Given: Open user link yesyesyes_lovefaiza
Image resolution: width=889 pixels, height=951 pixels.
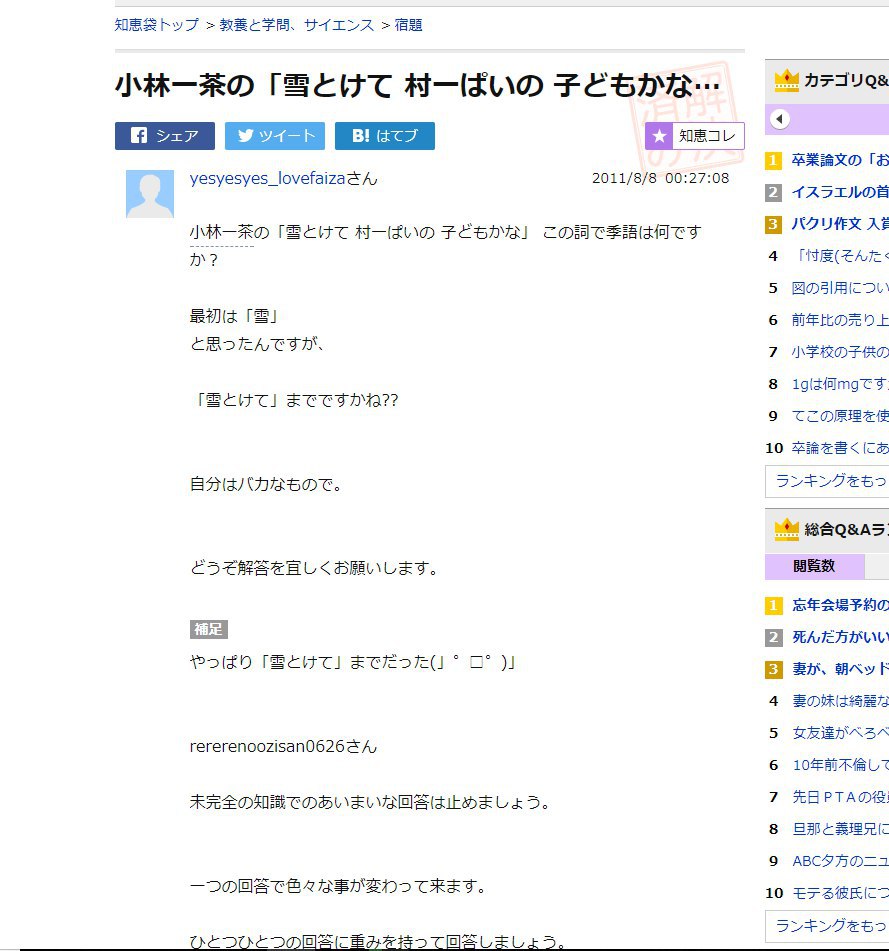Looking at the screenshot, I should (267, 178).
